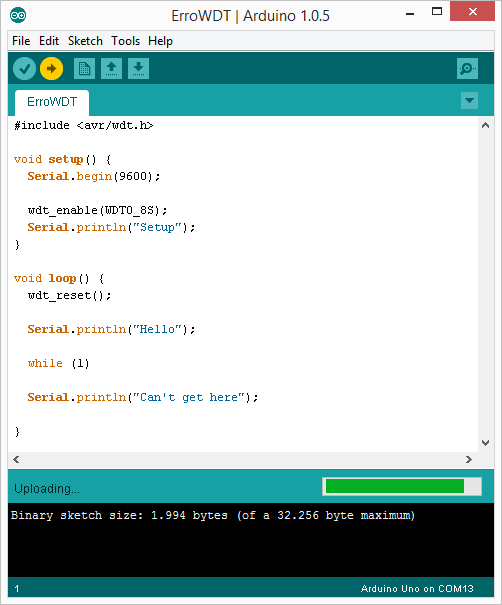Click the void setup() line
Image resolution: width=502 pixels, height=605 pixels.
pyautogui.click(x=63, y=159)
